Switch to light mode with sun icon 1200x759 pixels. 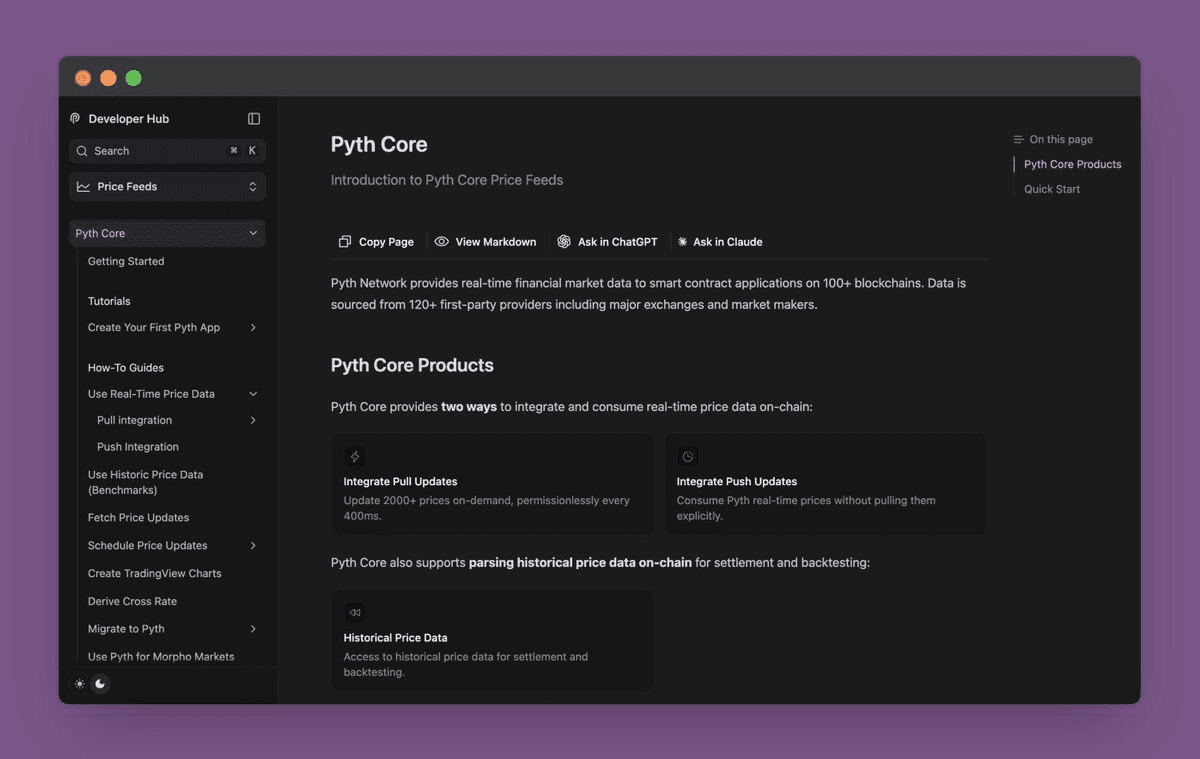[79, 683]
